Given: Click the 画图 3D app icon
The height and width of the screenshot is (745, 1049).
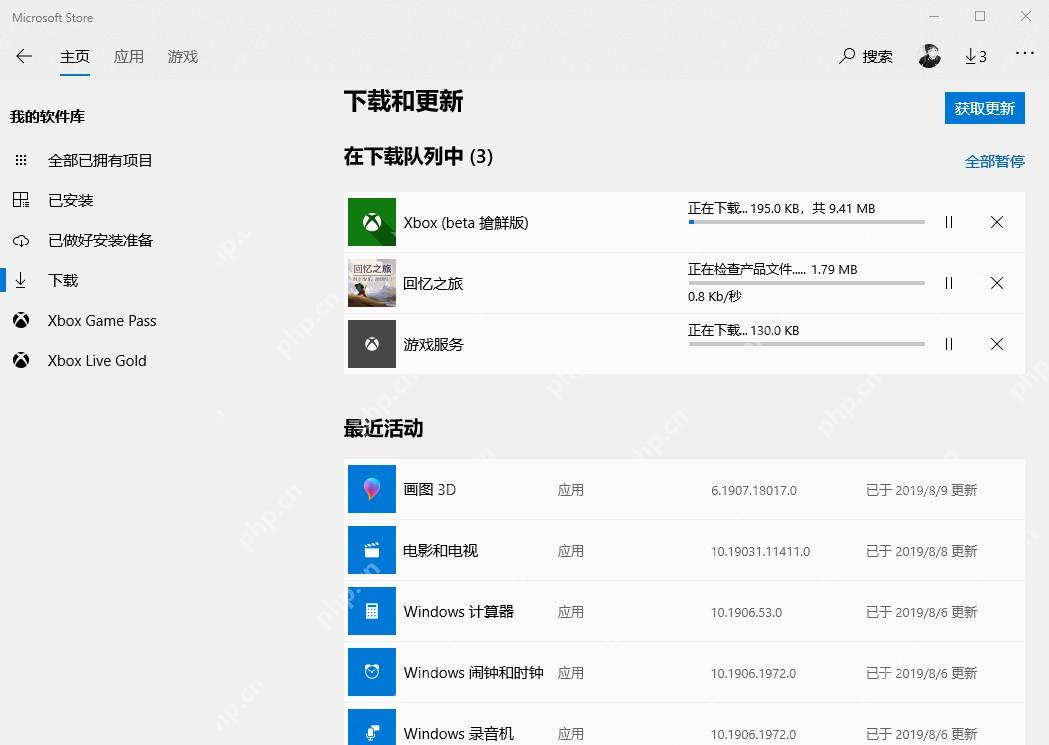Looking at the screenshot, I should coord(372,489).
